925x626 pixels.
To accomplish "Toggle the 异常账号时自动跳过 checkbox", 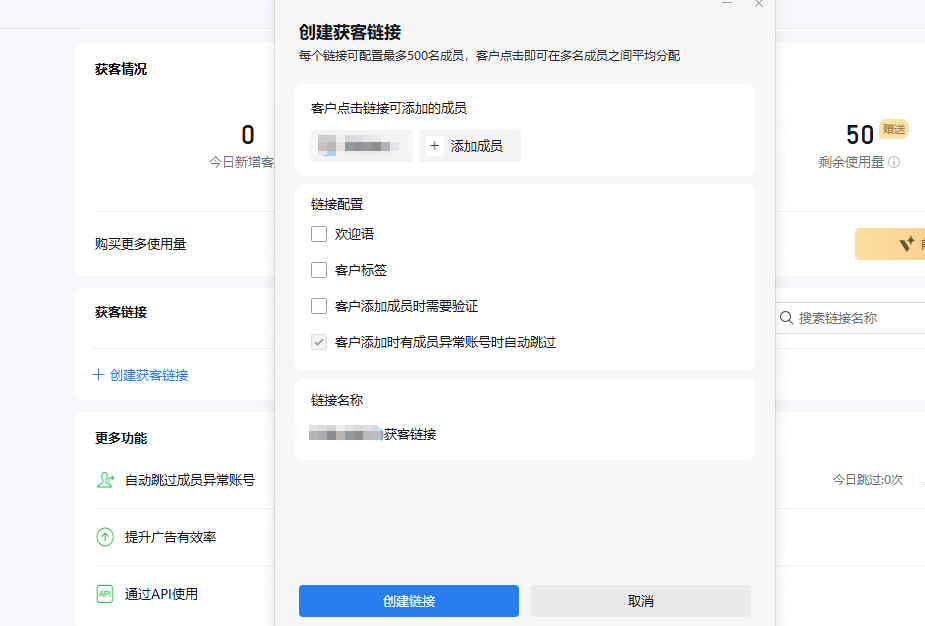I will click(x=319, y=342).
